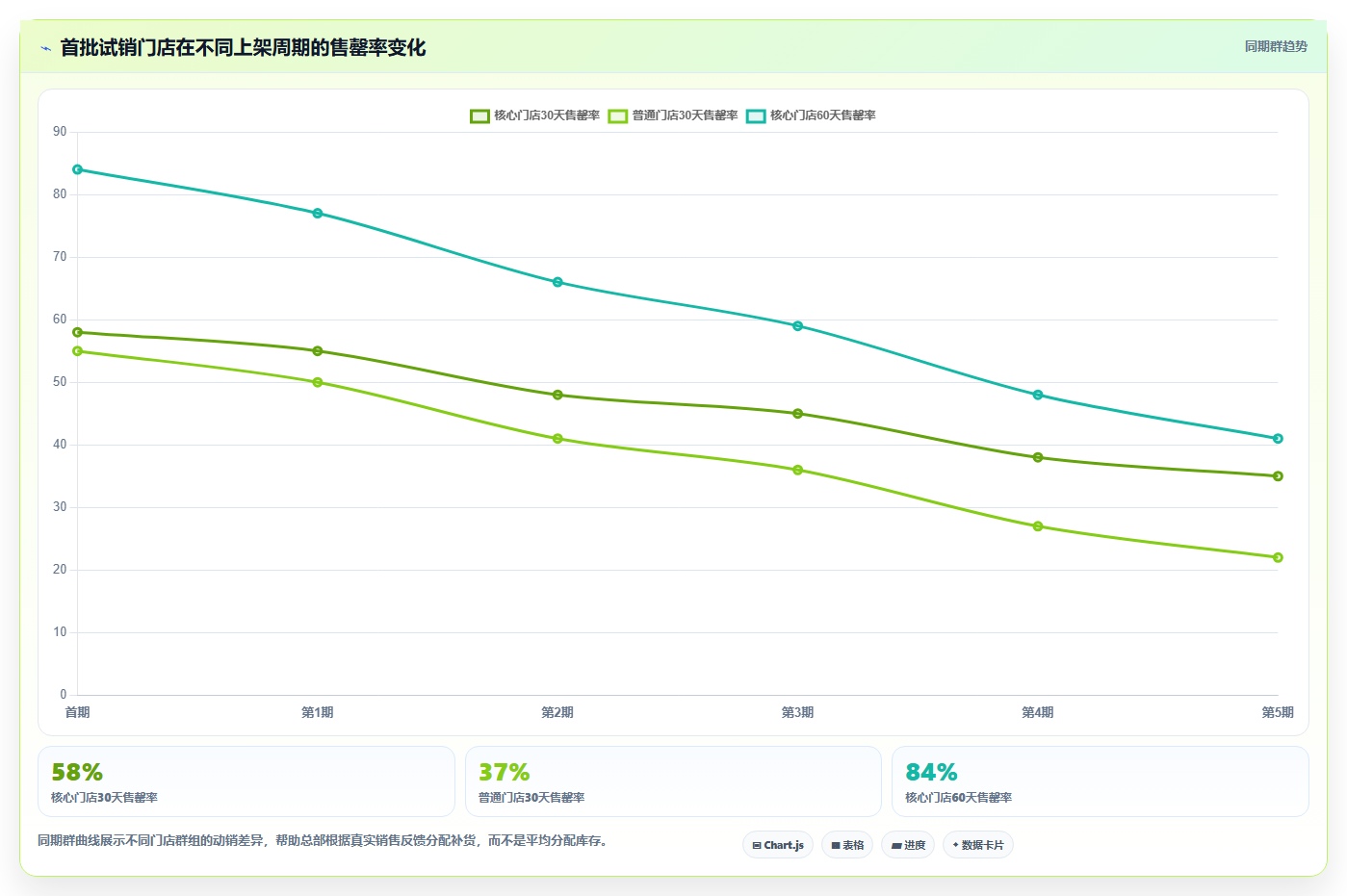Click the 同期群趋势 label in header
Image resolution: width=1347 pixels, height=896 pixels.
(x=1276, y=46)
